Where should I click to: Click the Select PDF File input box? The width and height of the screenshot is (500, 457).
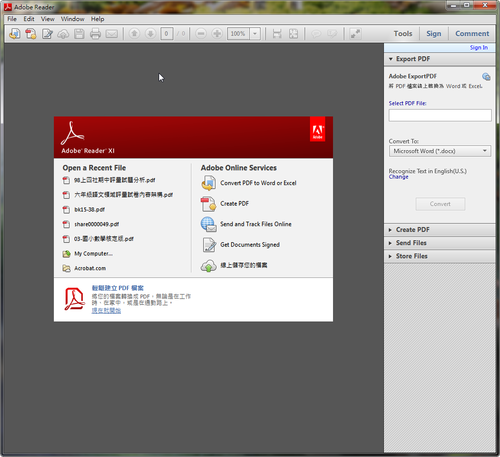pyautogui.click(x=440, y=115)
